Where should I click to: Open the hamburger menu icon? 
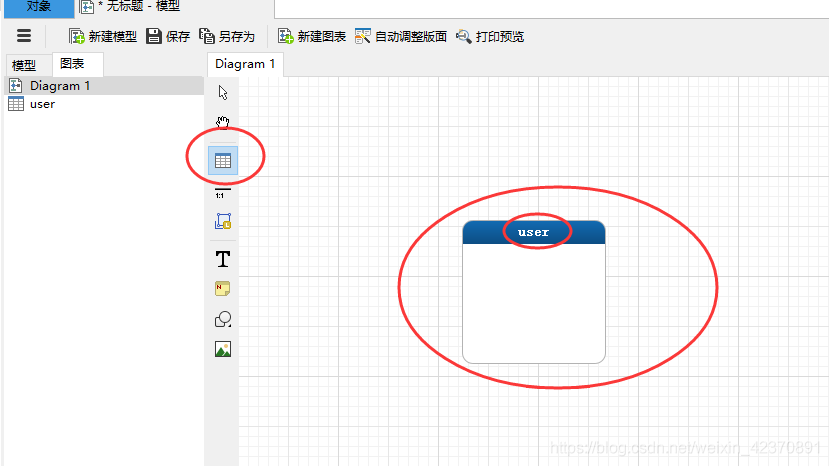click(x=24, y=36)
